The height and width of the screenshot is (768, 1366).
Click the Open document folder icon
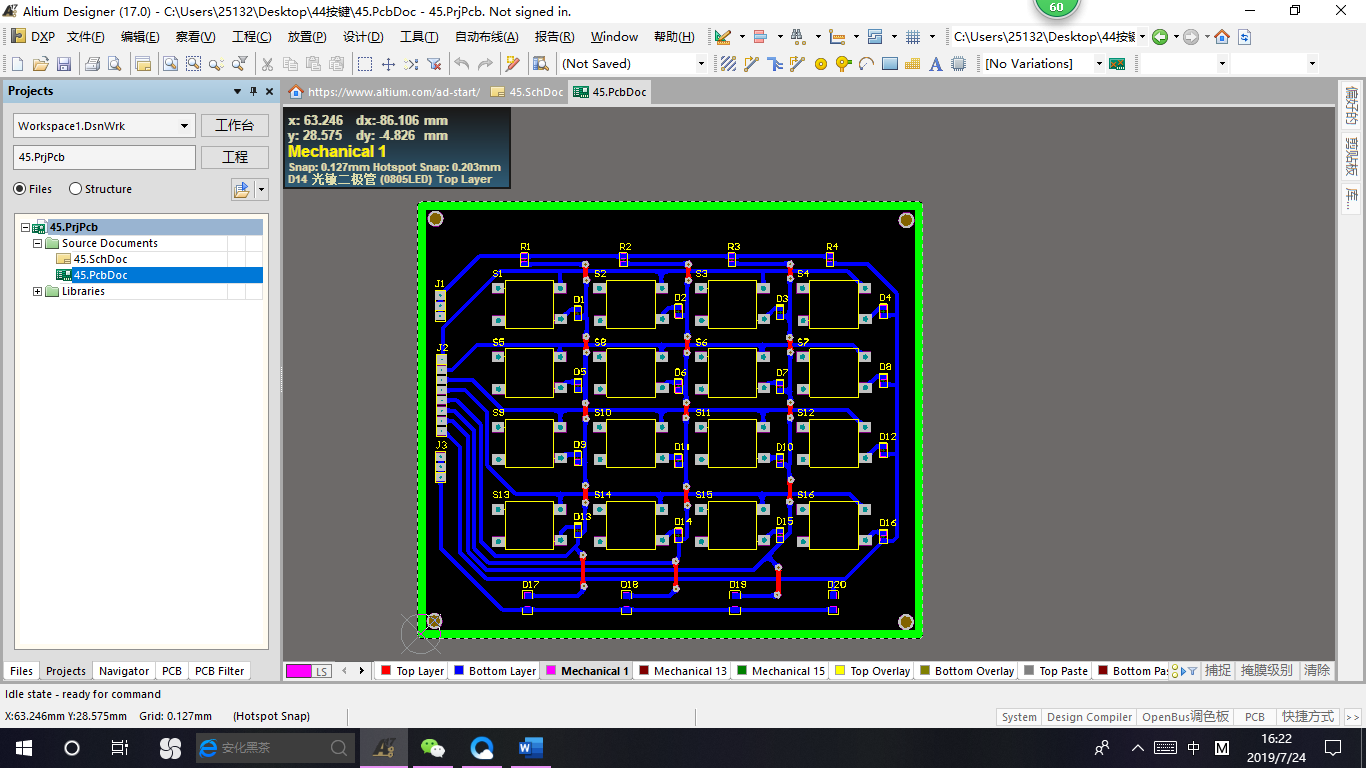coord(40,64)
